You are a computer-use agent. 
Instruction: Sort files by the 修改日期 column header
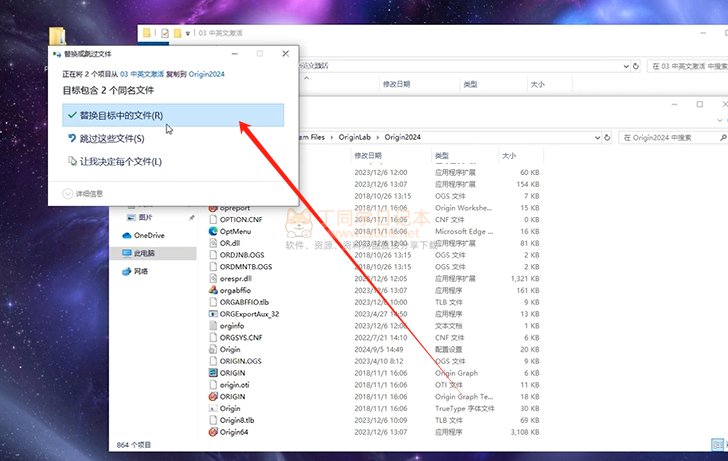pos(368,156)
